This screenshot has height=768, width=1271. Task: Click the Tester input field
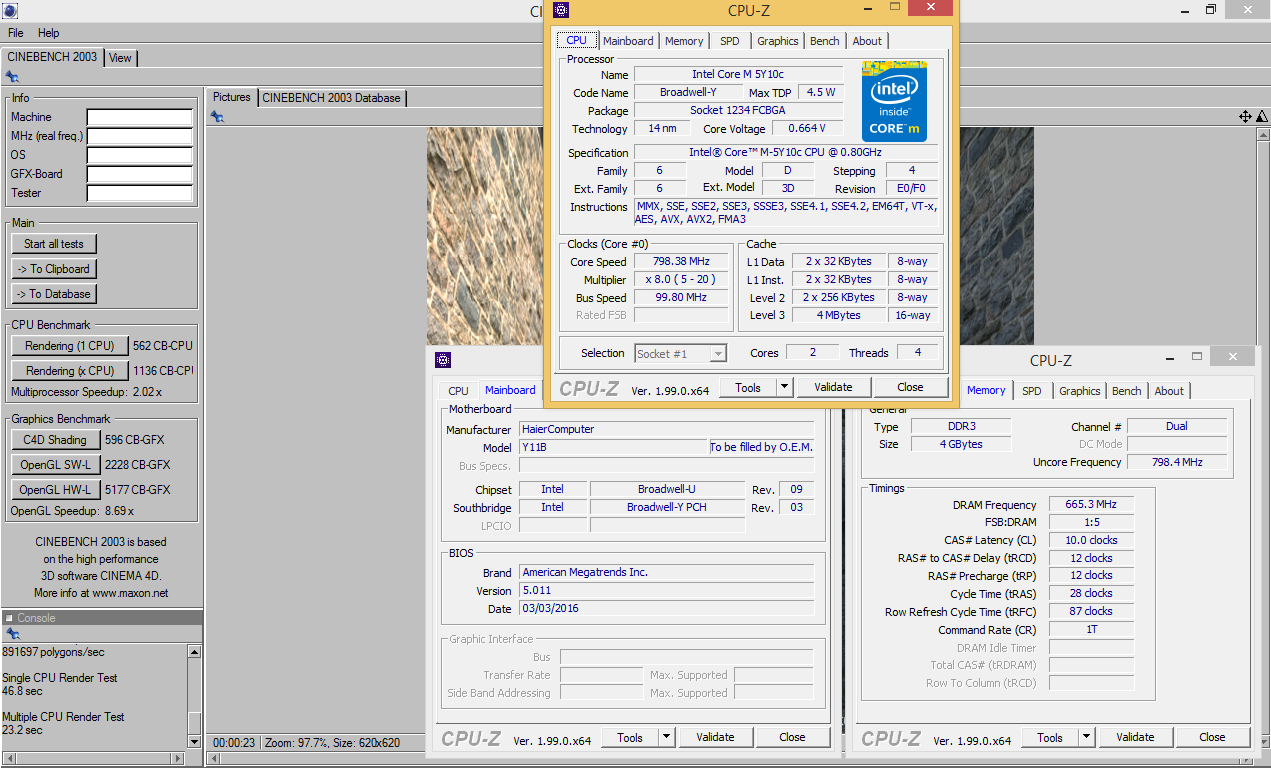(x=139, y=193)
